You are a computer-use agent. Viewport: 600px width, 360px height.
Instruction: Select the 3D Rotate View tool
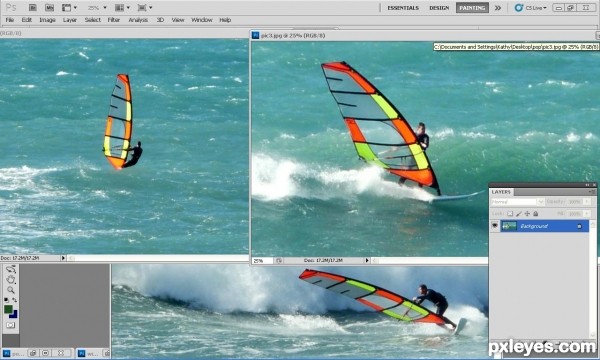click(x=11, y=269)
